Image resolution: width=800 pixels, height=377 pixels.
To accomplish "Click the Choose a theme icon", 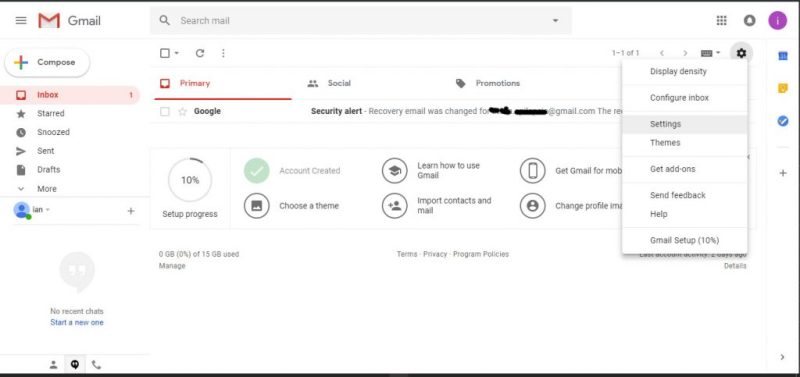I will click(257, 206).
